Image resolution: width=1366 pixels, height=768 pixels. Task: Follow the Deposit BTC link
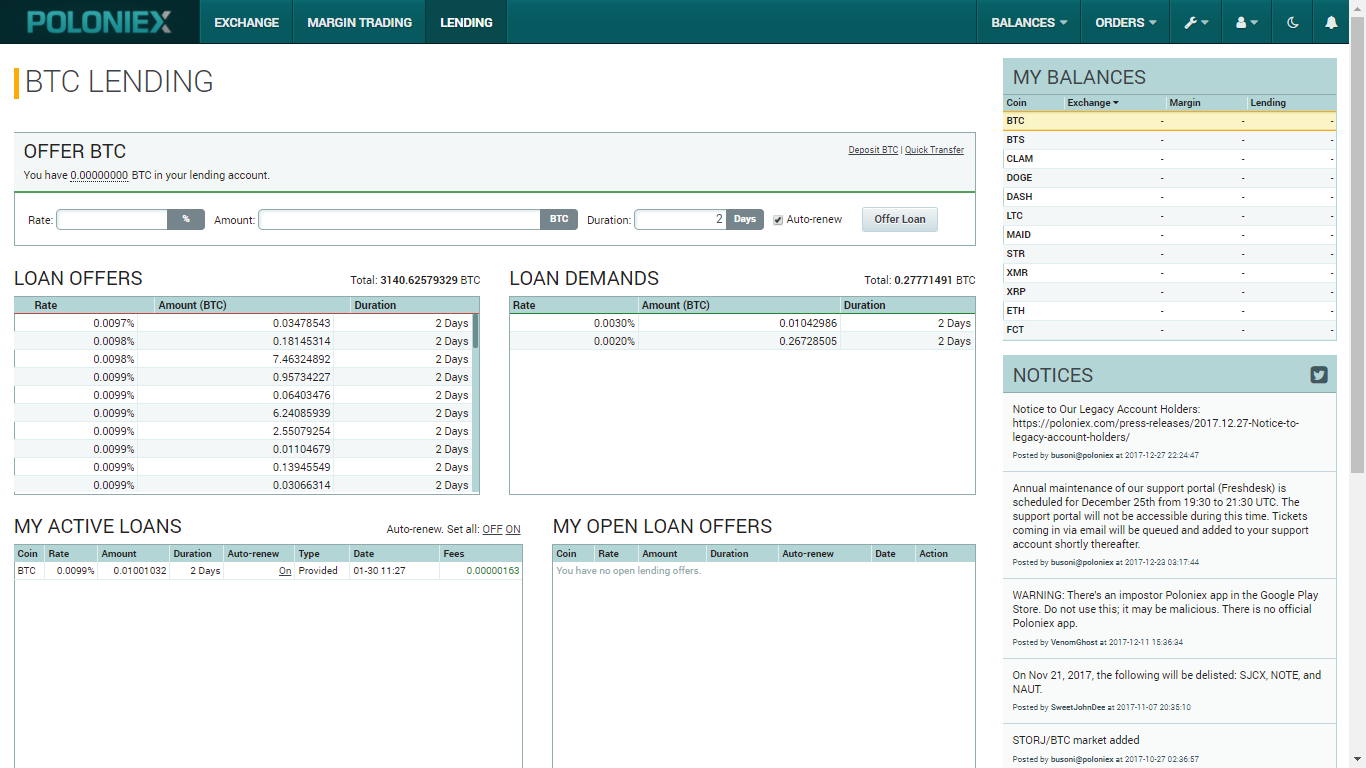click(873, 150)
